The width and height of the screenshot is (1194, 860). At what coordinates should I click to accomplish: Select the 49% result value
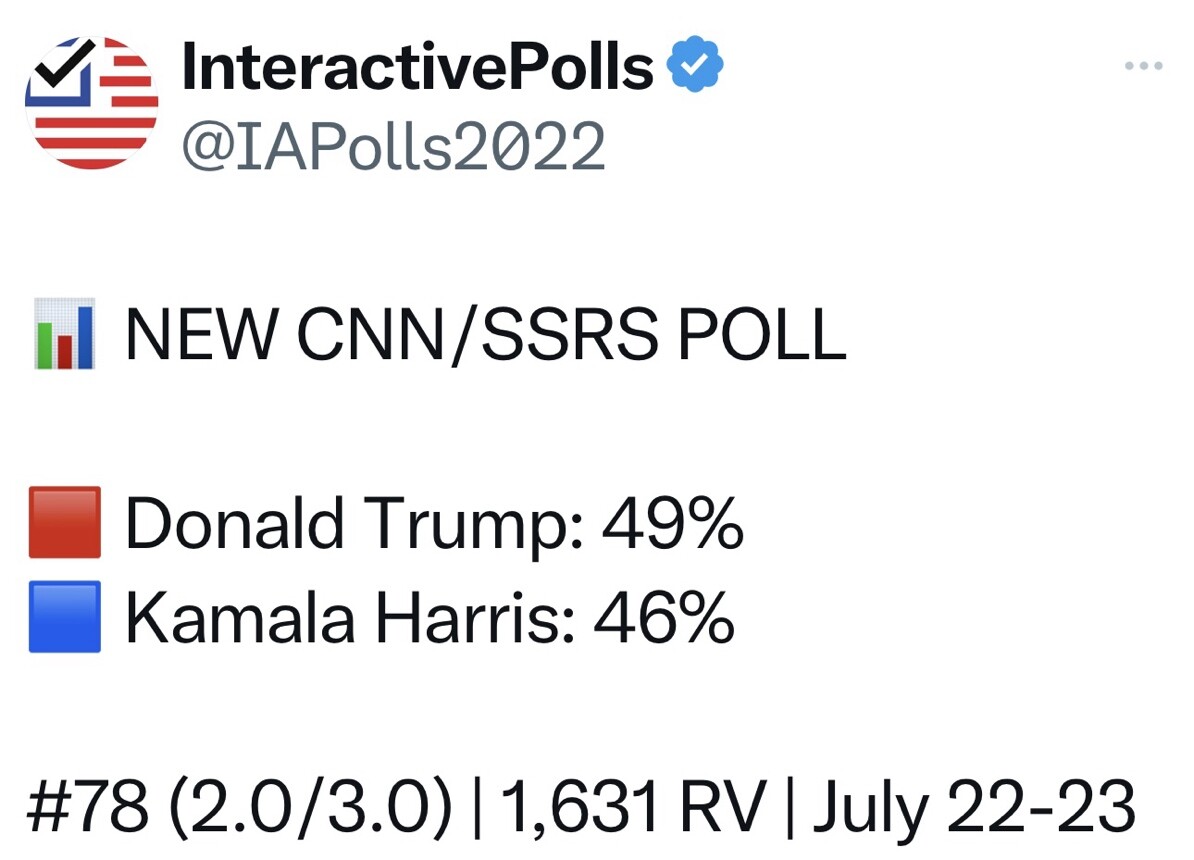pyautogui.click(x=672, y=523)
